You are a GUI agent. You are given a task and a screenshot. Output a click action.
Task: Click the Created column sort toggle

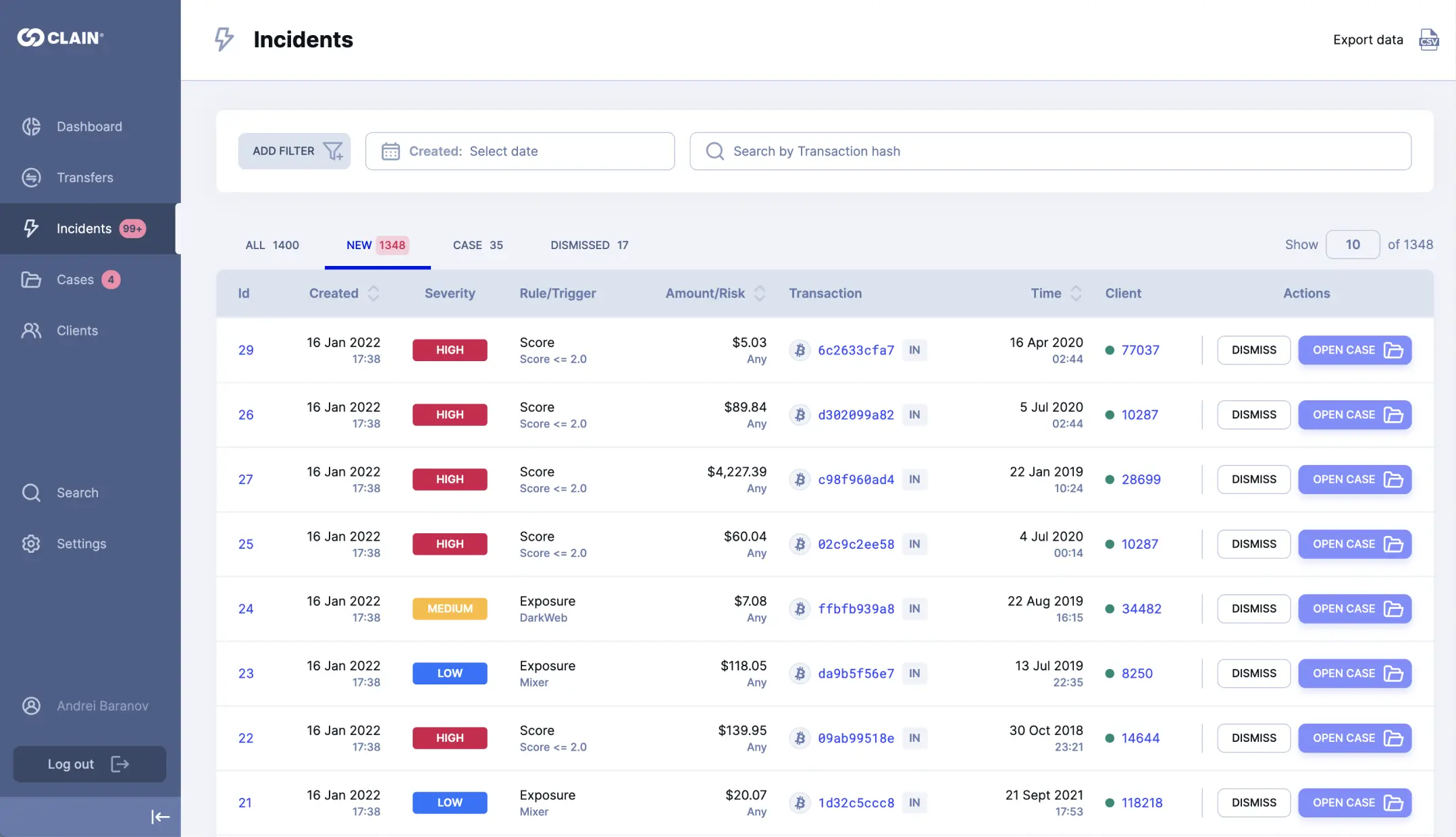coord(373,293)
